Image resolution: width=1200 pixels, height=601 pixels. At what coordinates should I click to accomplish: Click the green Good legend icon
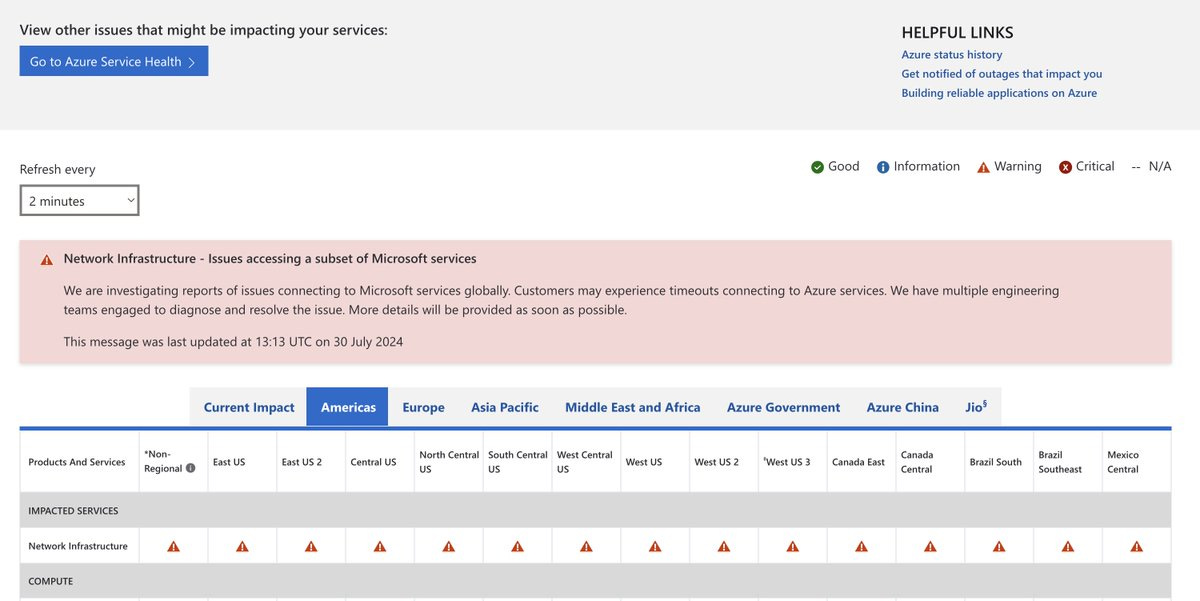[x=817, y=167]
